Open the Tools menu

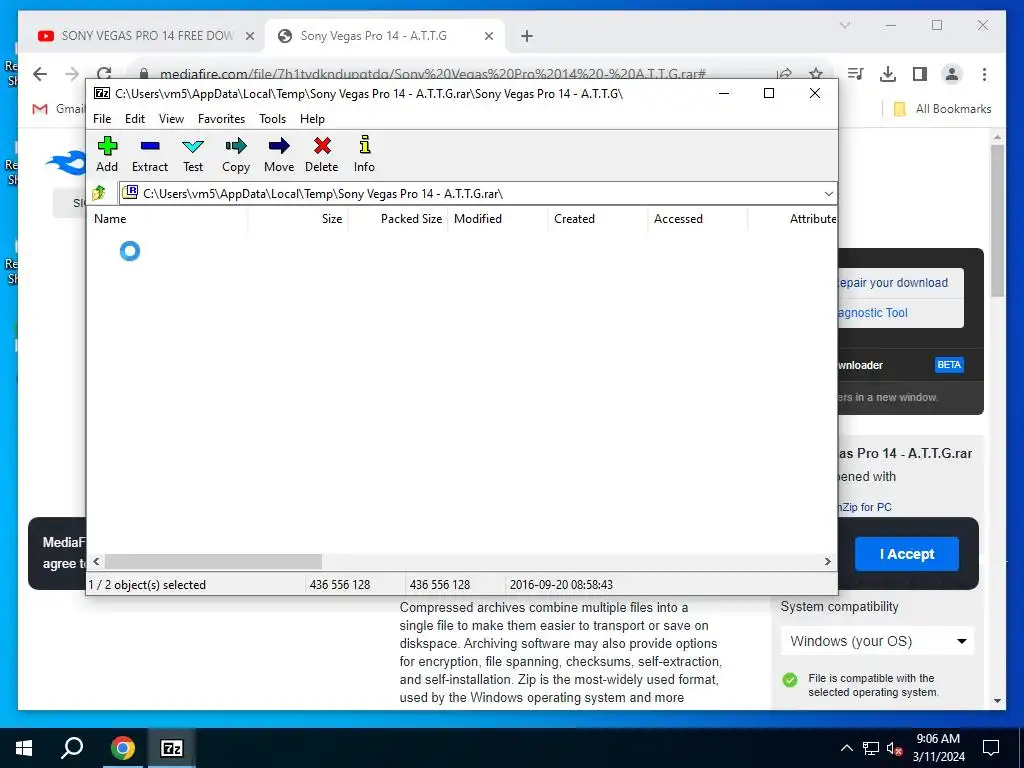click(x=272, y=119)
